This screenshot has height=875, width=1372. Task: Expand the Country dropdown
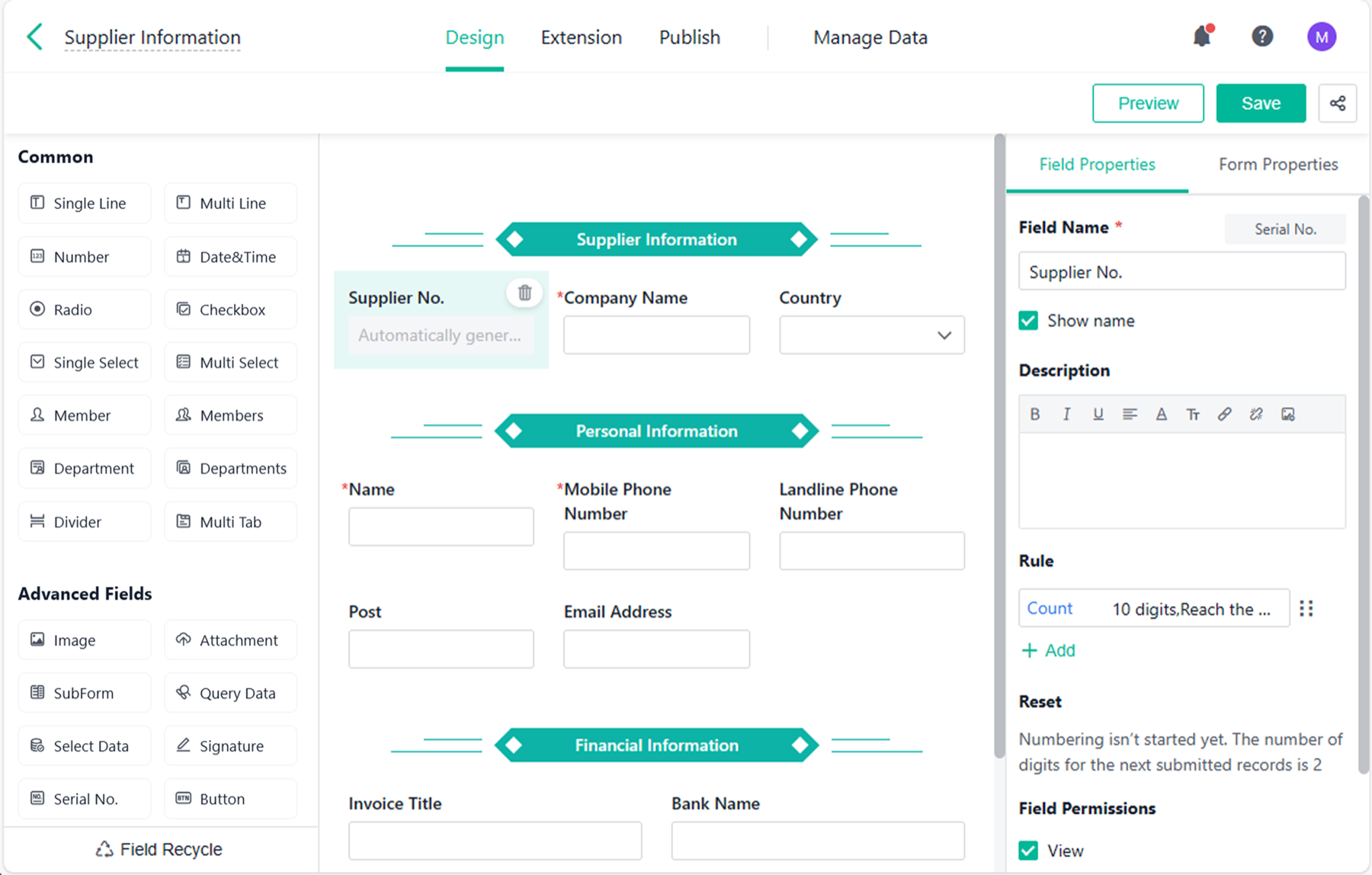871,335
